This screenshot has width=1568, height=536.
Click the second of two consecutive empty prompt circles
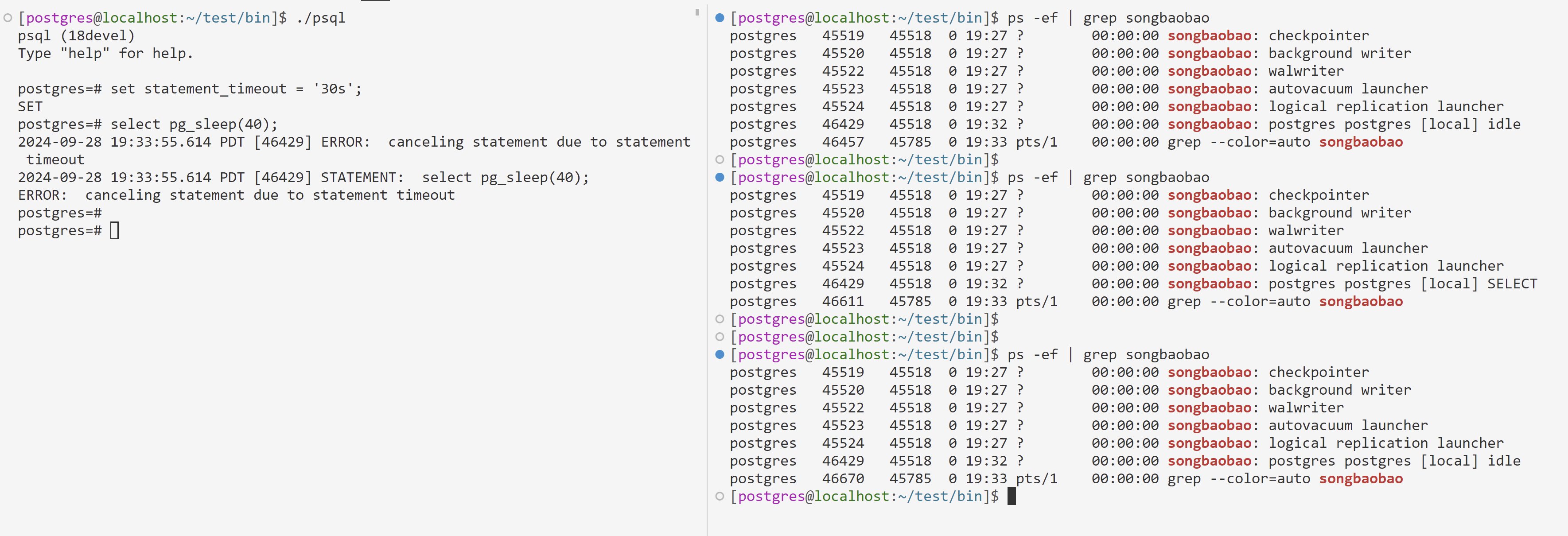point(720,337)
